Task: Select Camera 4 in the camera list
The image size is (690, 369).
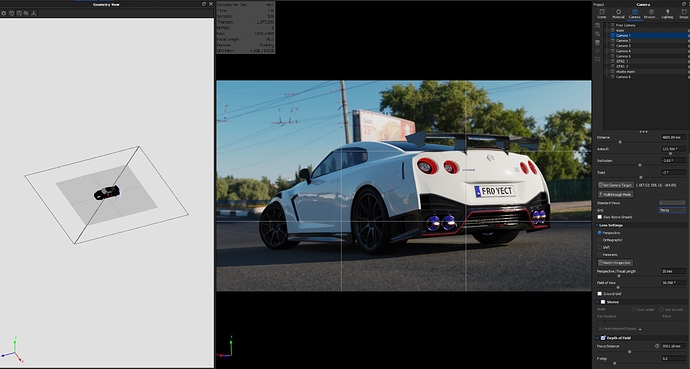Action: (x=623, y=51)
